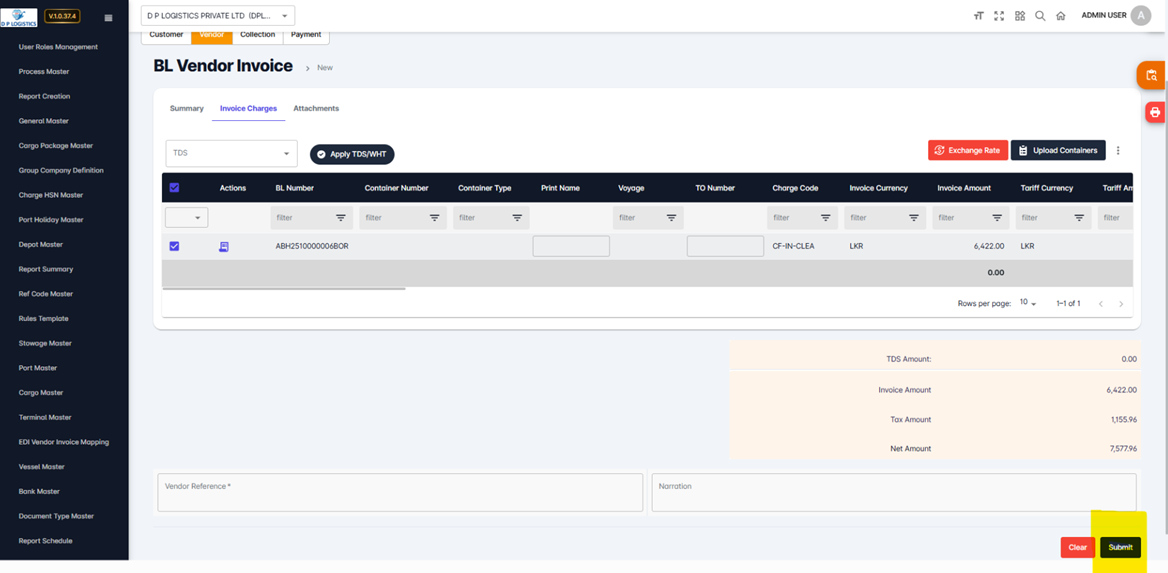Open the company selector dropdown
Viewport: 1168px width, 573px height.
pyautogui.click(x=218, y=16)
